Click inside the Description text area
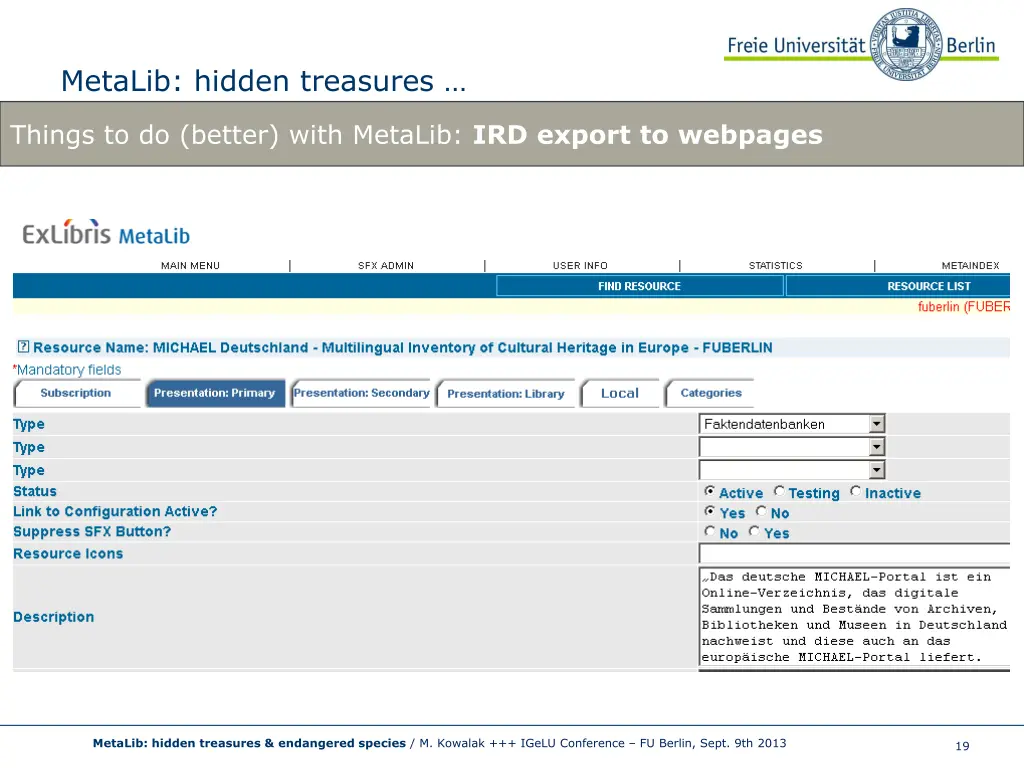1024x768 pixels. click(x=854, y=616)
